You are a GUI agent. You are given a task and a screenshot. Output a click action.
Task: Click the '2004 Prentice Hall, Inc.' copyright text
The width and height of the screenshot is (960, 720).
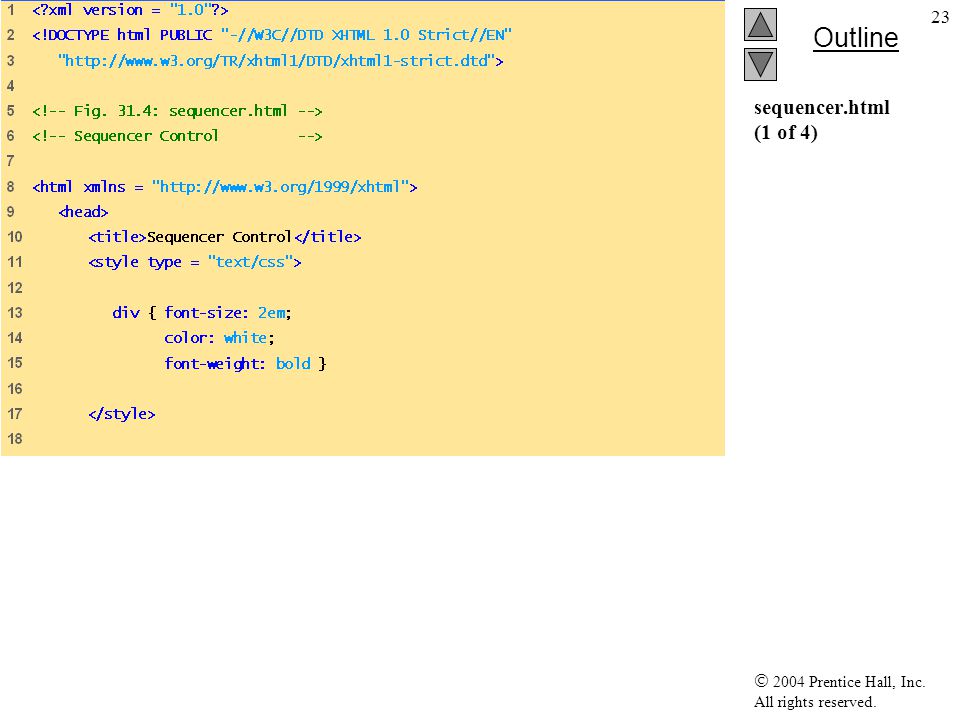839,681
